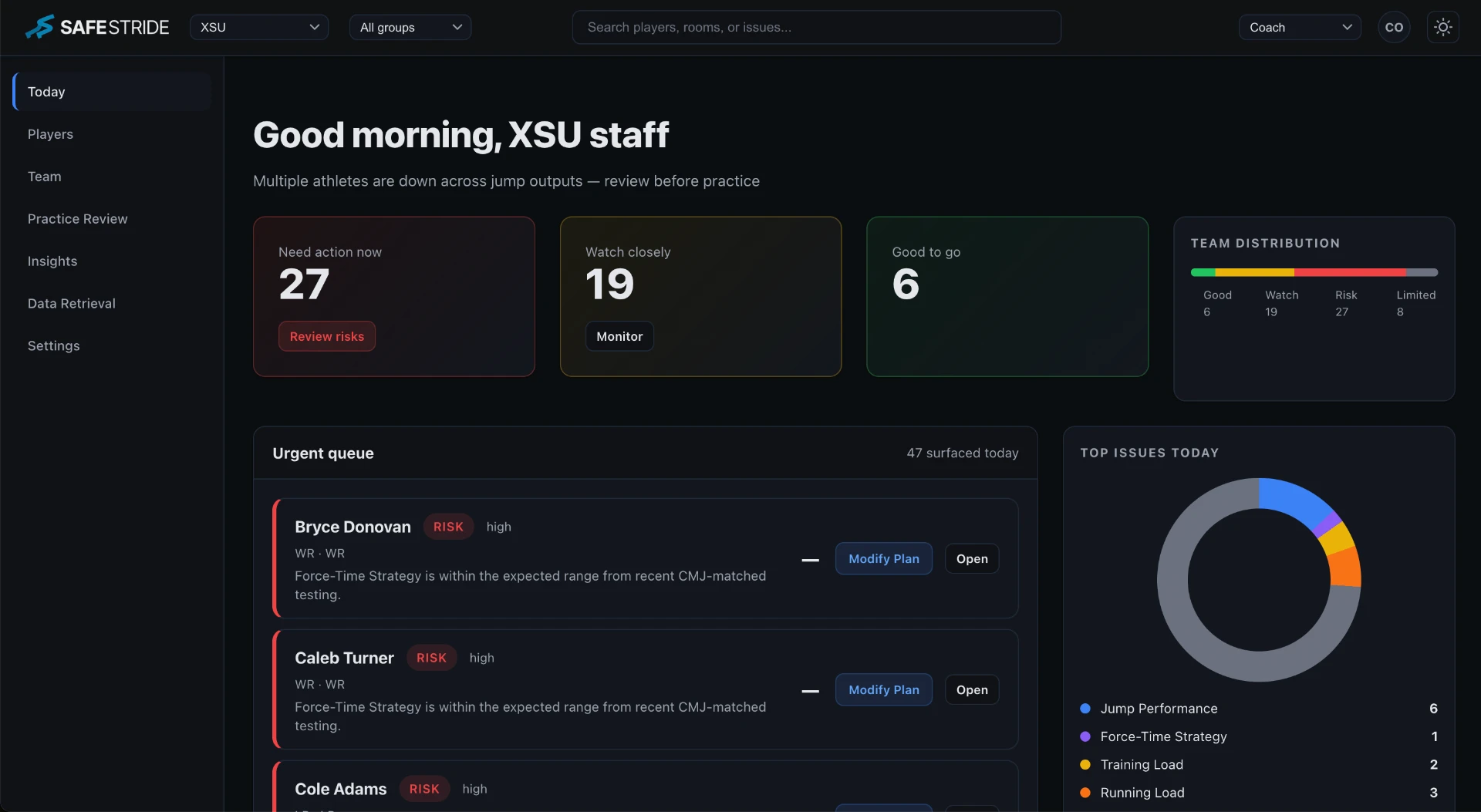Open the Coach role dropdown

tap(1300, 27)
